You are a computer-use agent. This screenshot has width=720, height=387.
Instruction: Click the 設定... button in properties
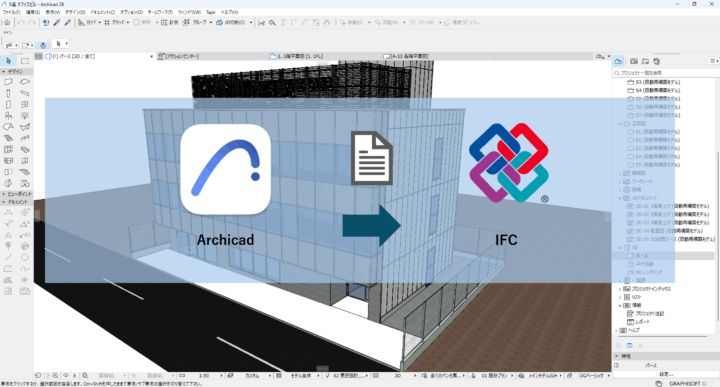pos(666,374)
